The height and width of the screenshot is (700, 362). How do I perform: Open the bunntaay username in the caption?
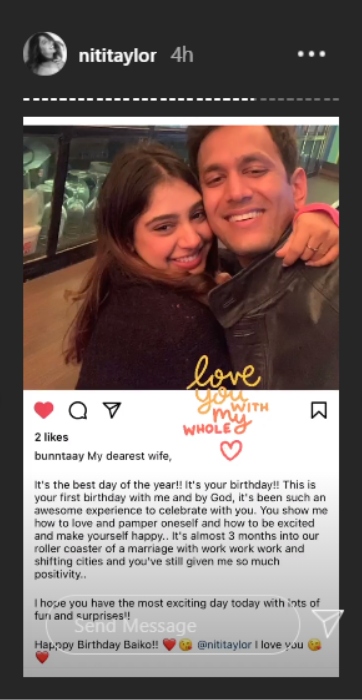[x=59, y=457]
